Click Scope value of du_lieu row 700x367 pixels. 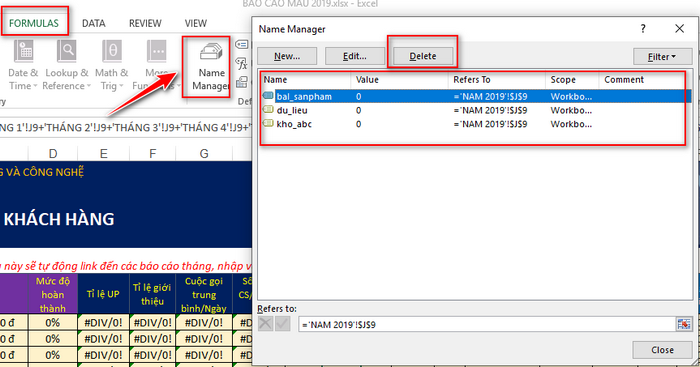[571, 110]
